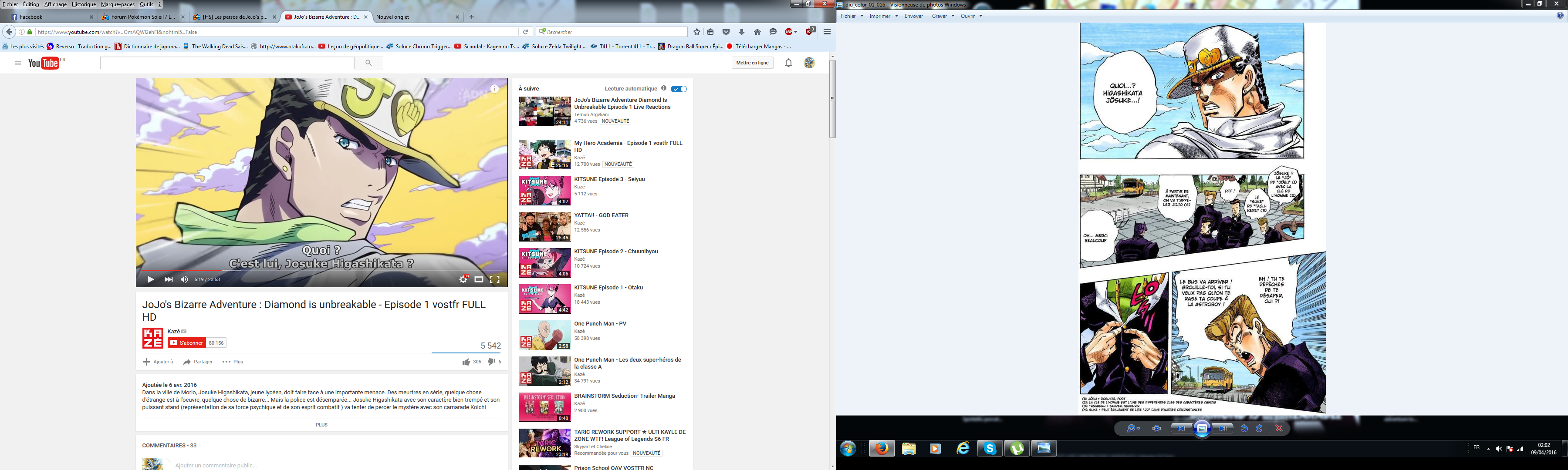The height and width of the screenshot is (470, 1568).
Task: Click Ajouter à button under video
Action: coord(158,362)
